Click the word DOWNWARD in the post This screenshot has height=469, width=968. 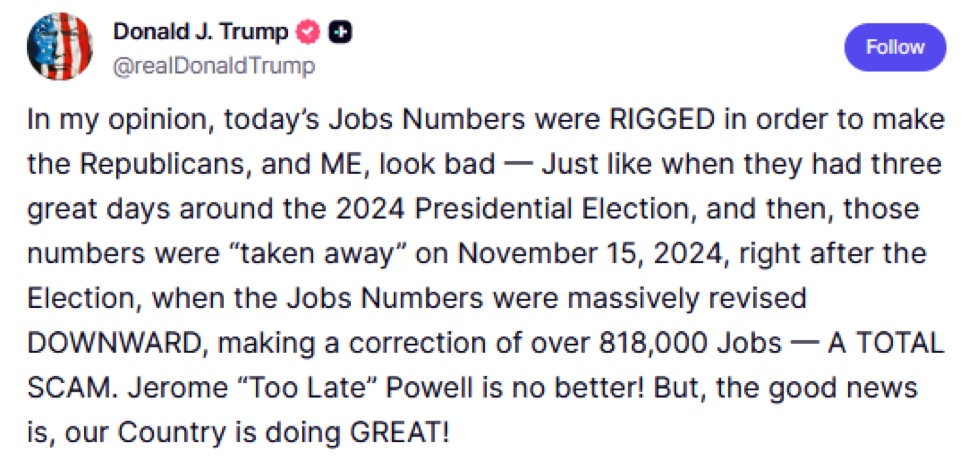tap(114, 344)
